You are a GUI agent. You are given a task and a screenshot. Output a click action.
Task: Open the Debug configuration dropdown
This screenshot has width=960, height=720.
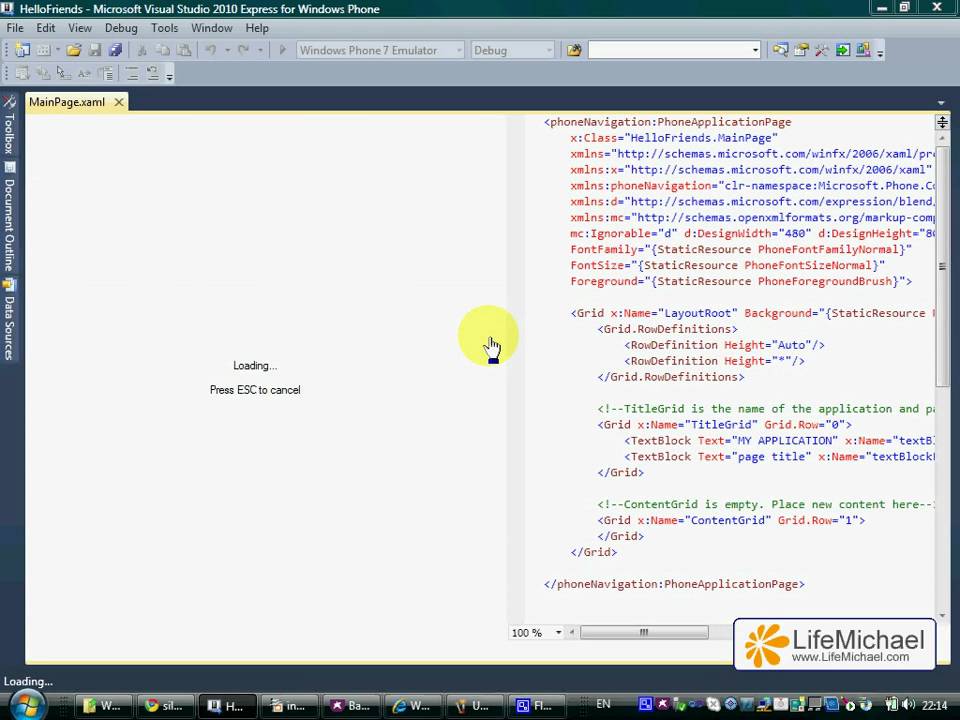[512, 50]
